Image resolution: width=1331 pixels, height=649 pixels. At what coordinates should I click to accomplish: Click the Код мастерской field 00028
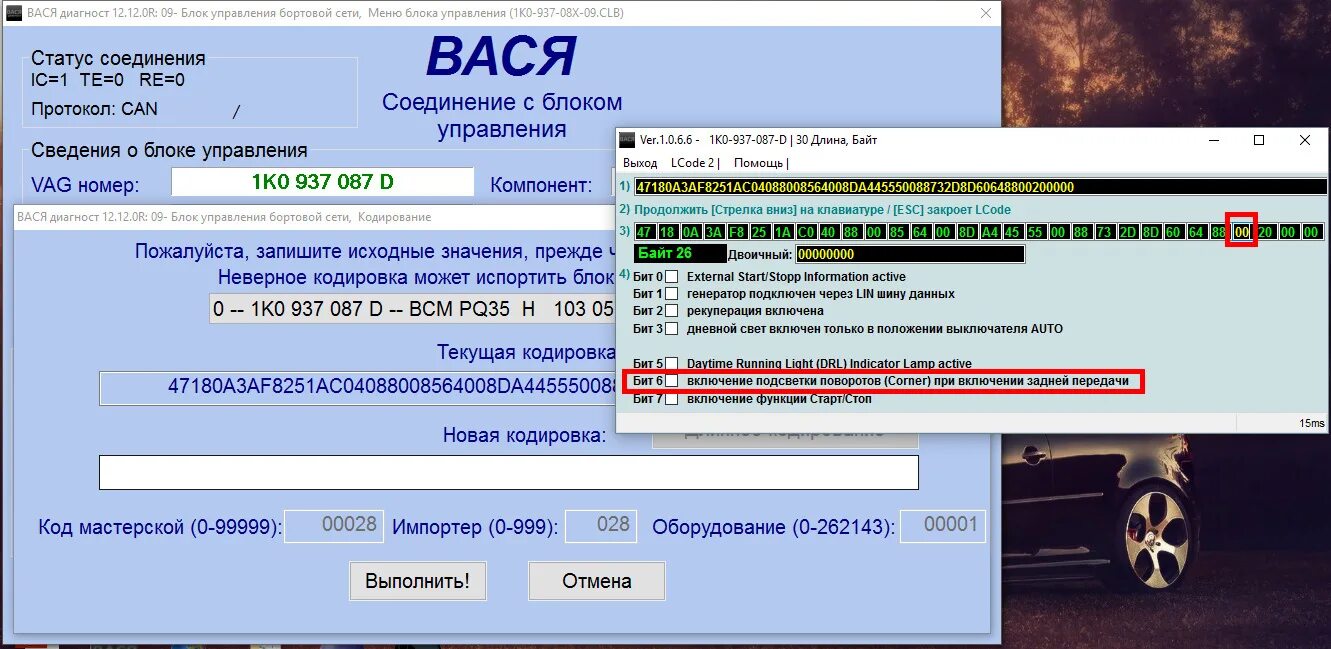(334, 526)
